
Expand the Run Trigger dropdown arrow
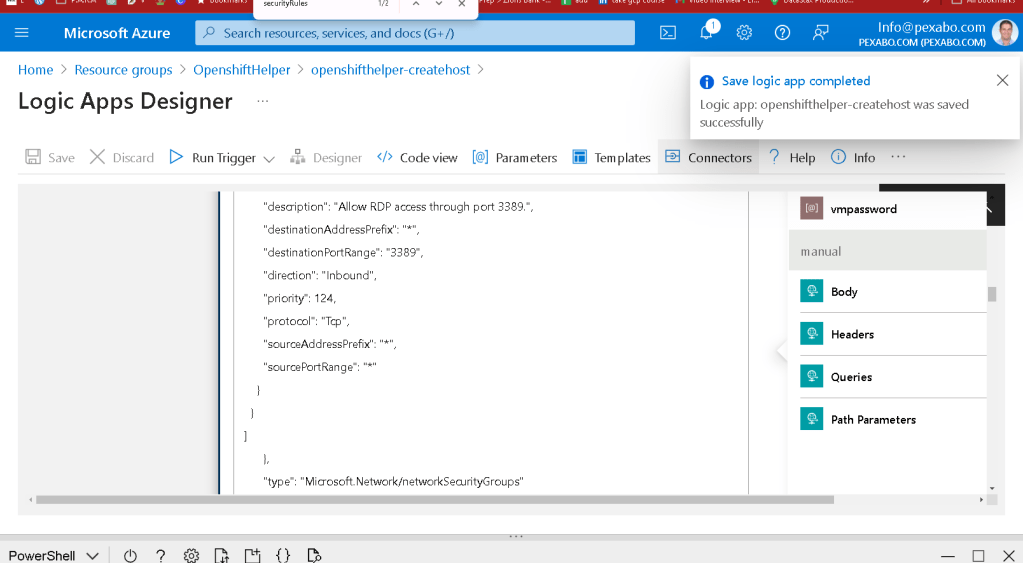269,159
